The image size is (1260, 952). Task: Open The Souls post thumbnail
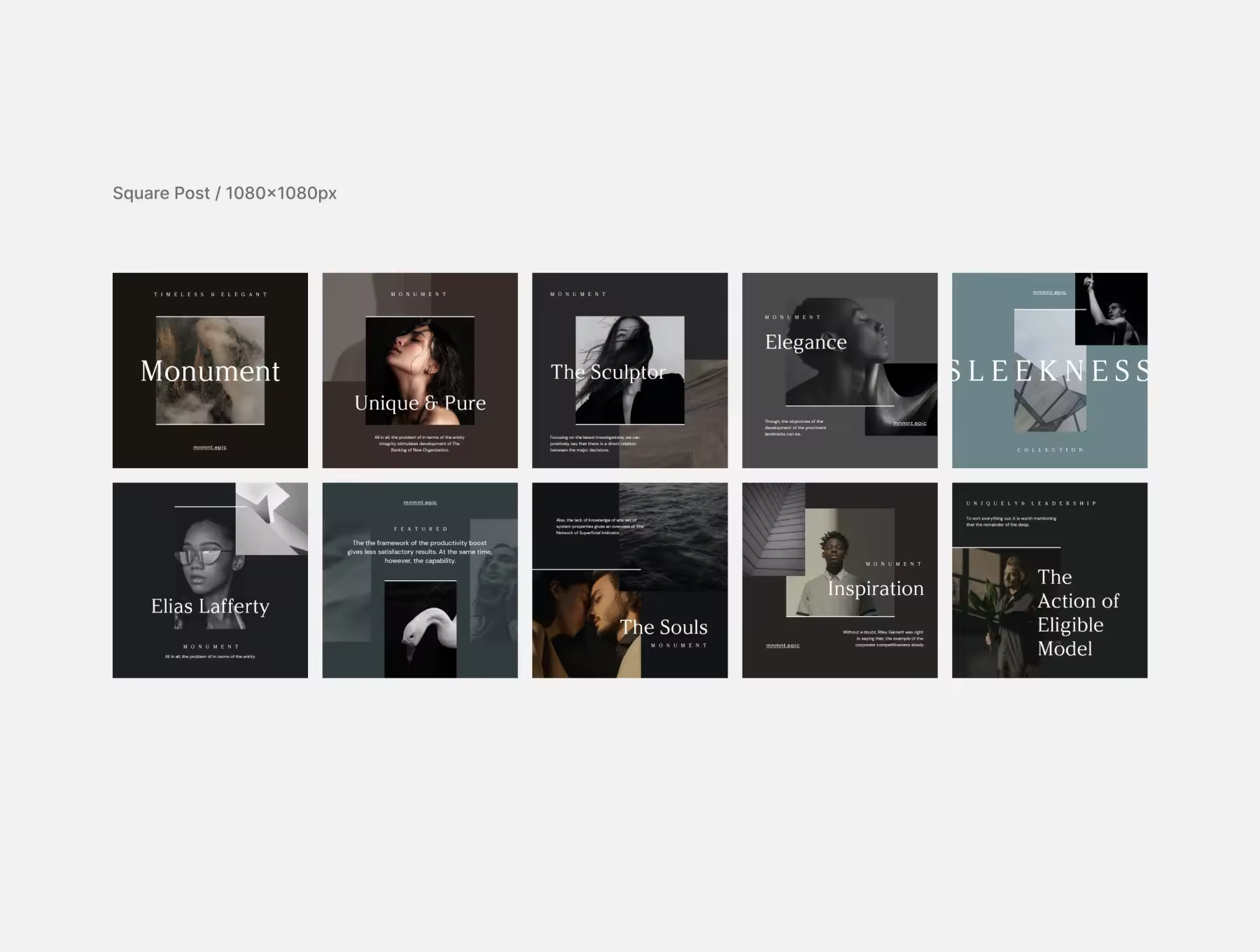630,580
